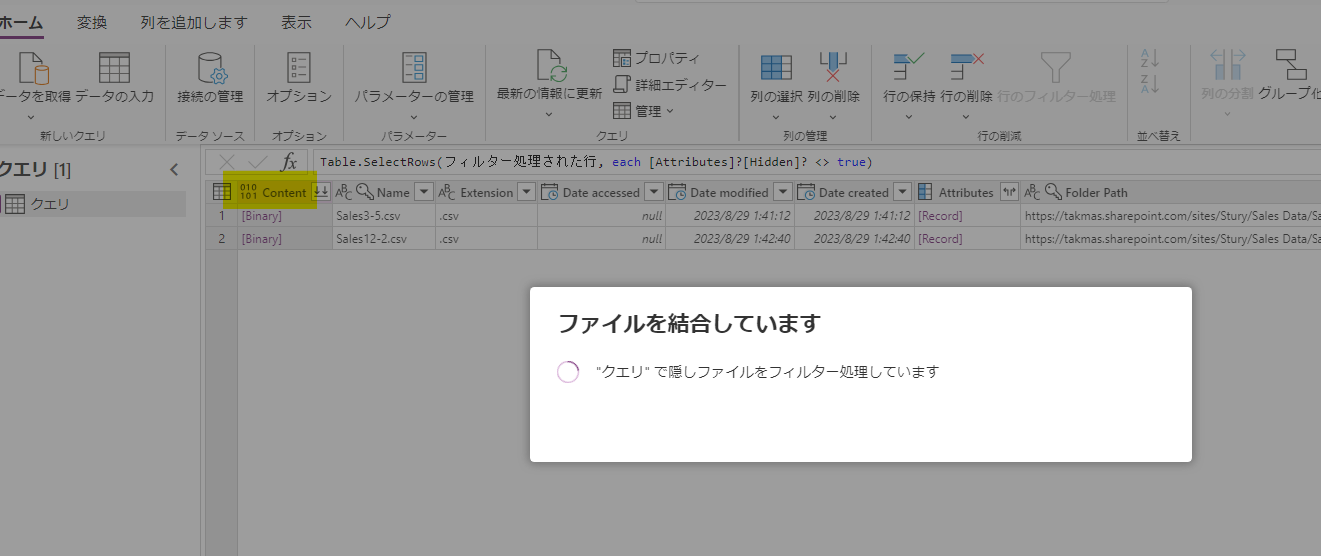Click the 行のフィルター処理 funnel icon
Image resolution: width=1321 pixels, height=556 pixels.
(x=1056, y=67)
